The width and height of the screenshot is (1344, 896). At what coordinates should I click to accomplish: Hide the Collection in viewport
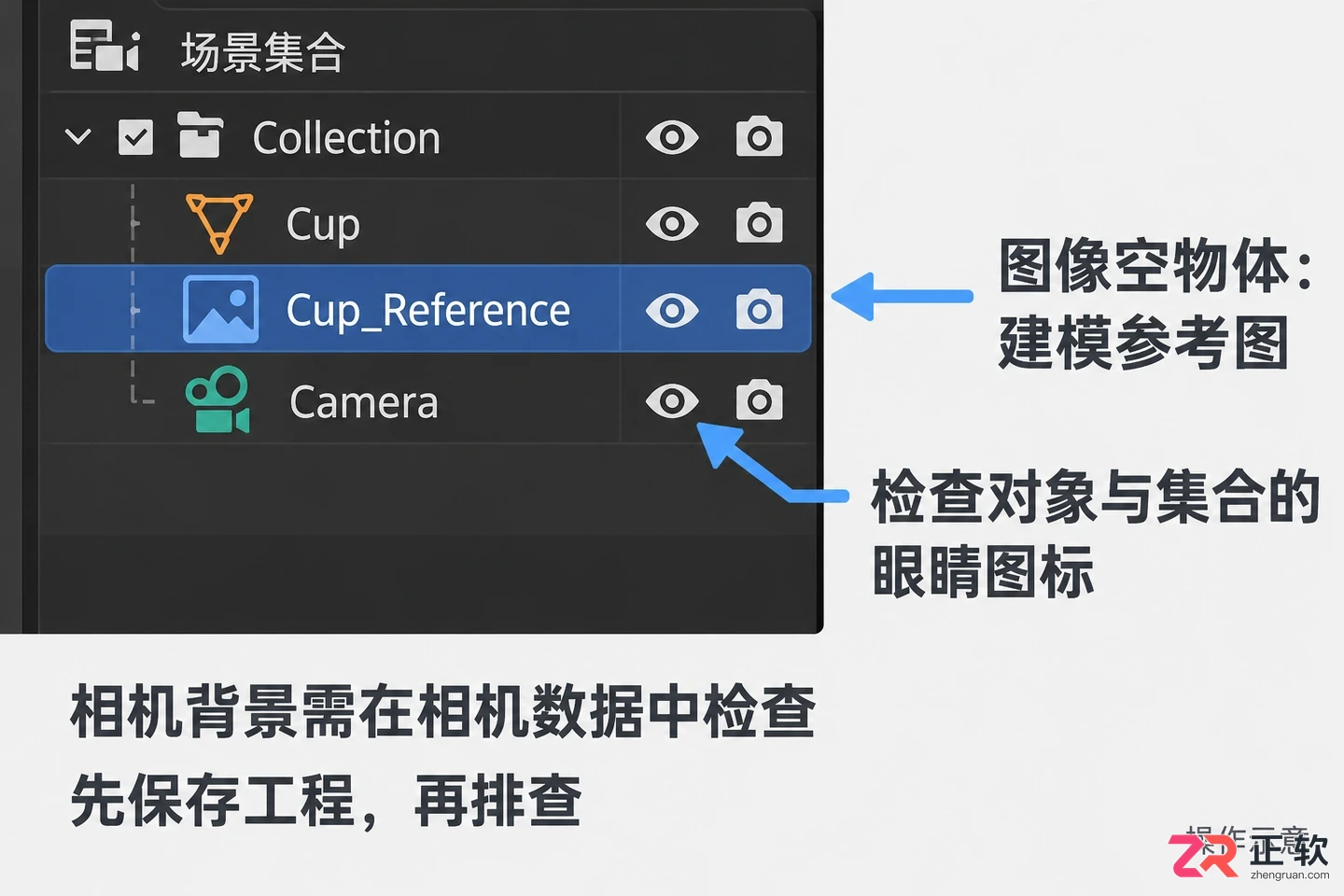[x=672, y=137]
